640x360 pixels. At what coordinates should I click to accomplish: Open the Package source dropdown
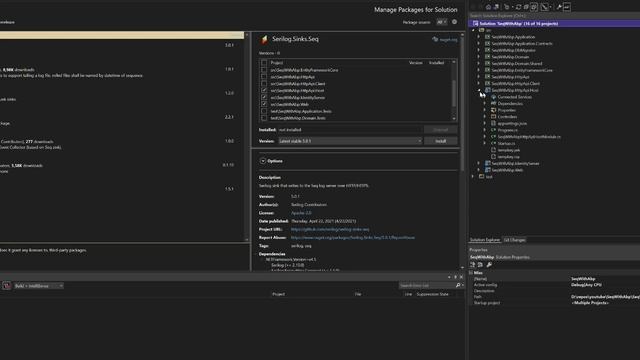(x=442, y=22)
